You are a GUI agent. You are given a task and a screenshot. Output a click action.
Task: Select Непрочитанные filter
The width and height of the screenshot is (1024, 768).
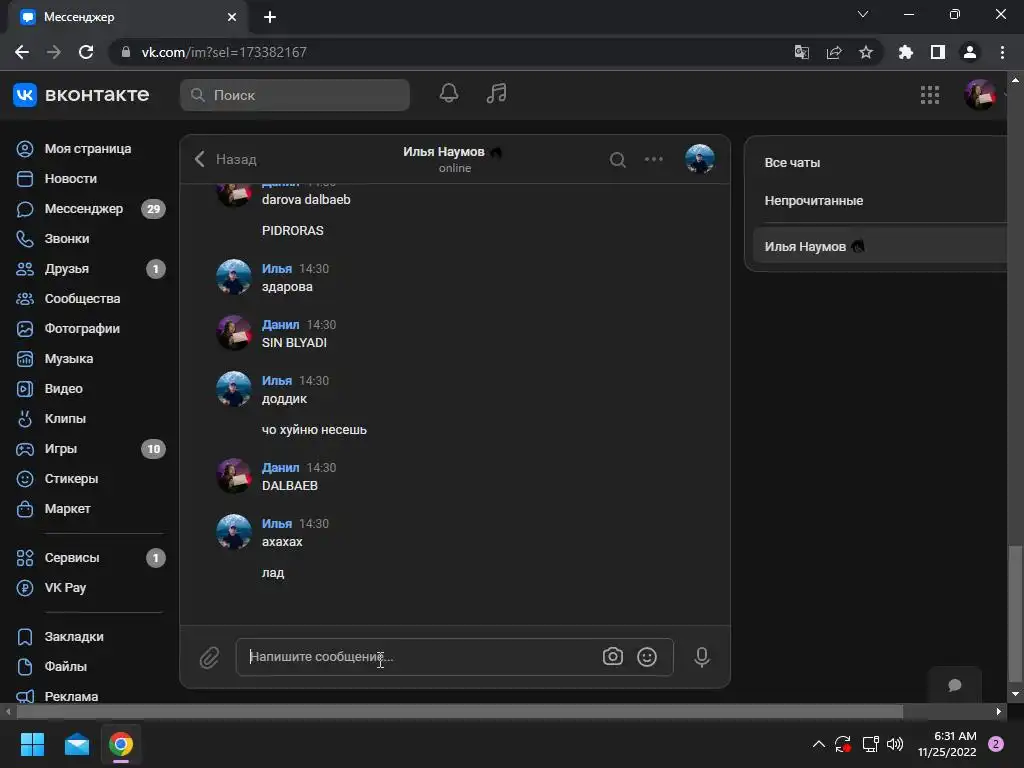tap(814, 201)
